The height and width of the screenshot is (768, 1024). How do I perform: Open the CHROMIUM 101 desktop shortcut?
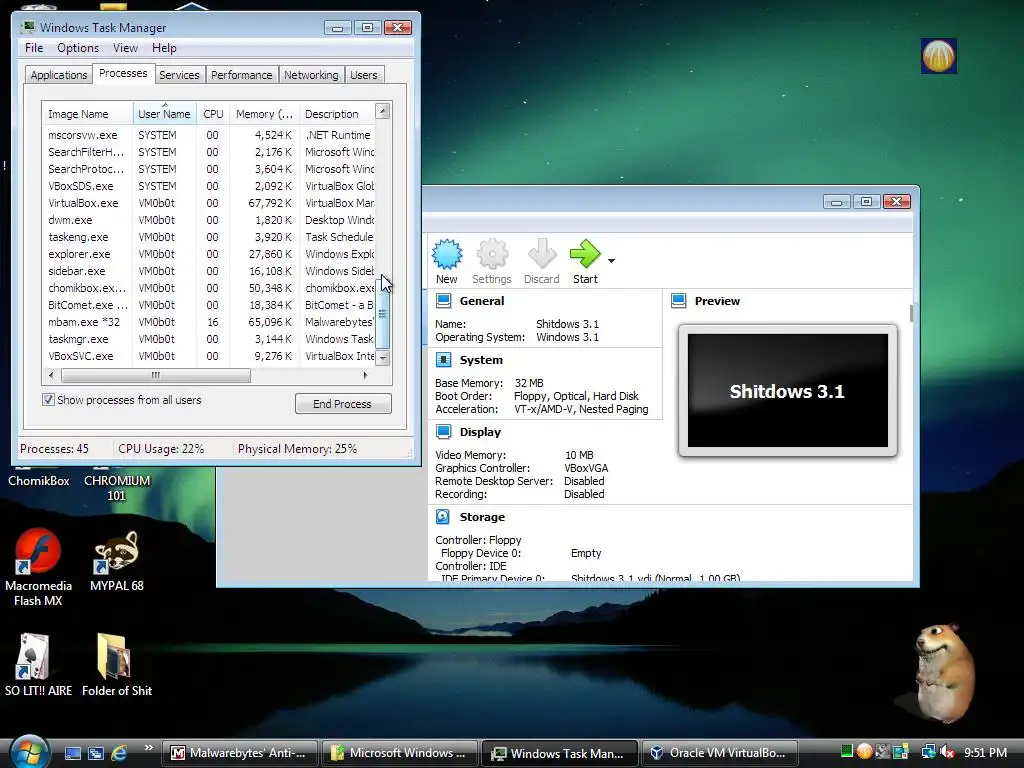click(x=116, y=487)
